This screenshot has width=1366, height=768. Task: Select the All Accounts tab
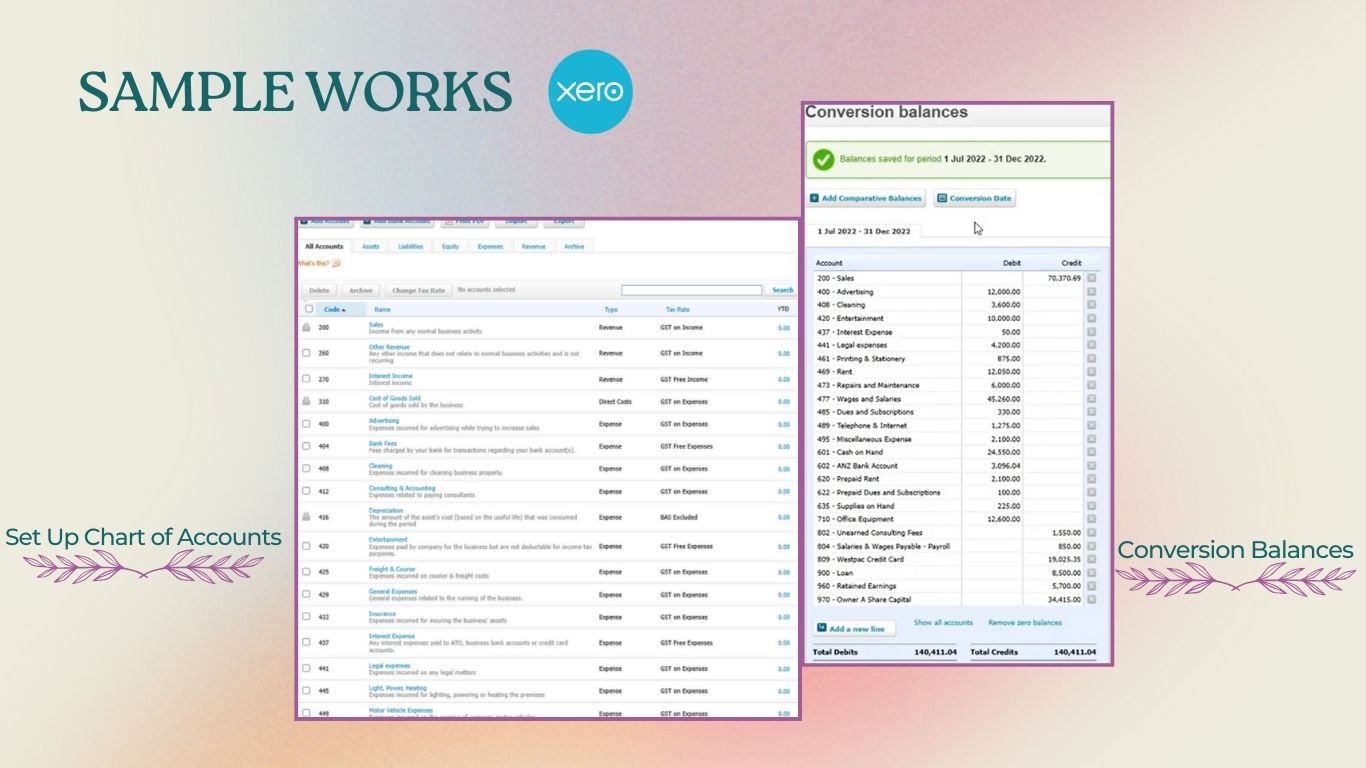point(324,246)
